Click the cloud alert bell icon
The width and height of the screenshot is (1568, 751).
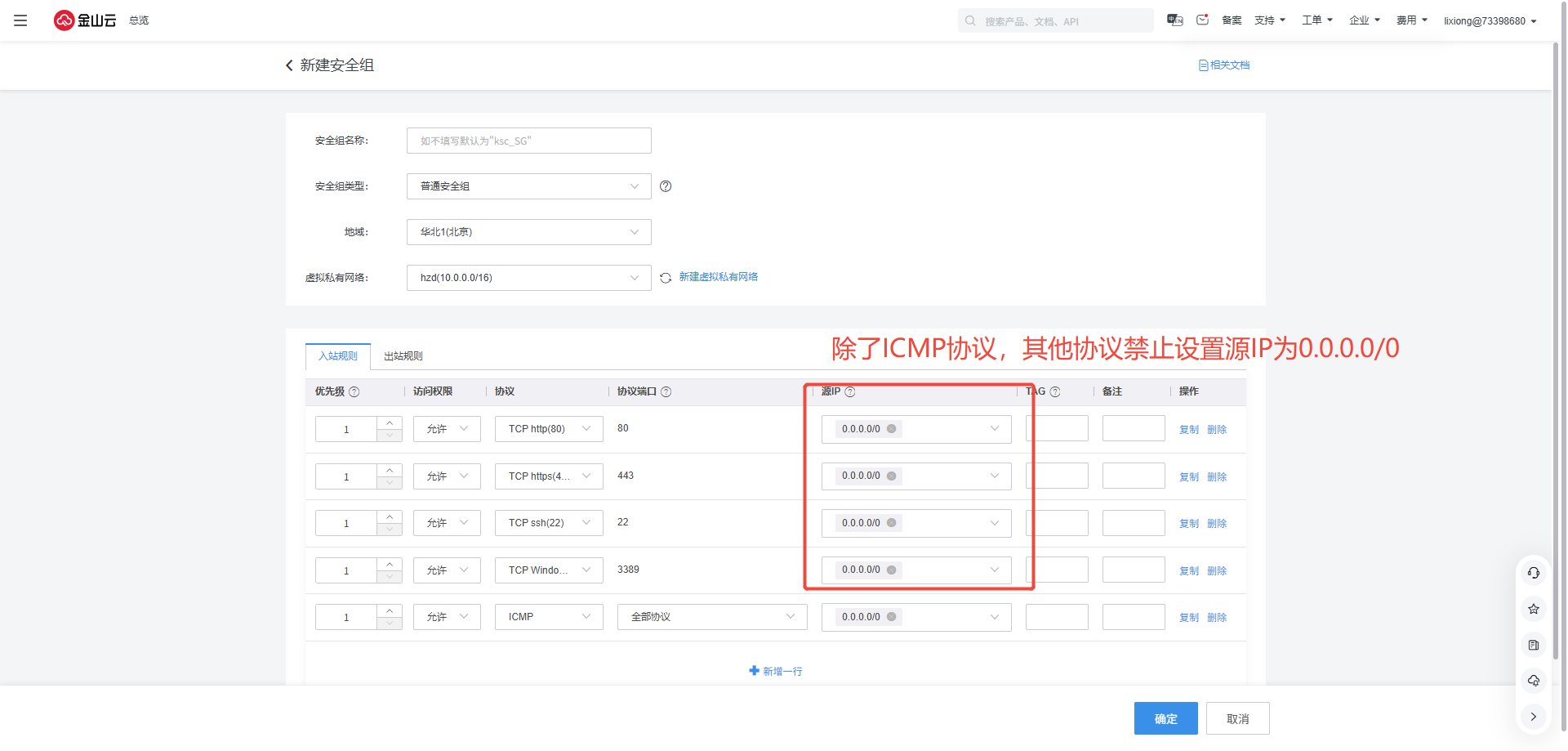1533,681
